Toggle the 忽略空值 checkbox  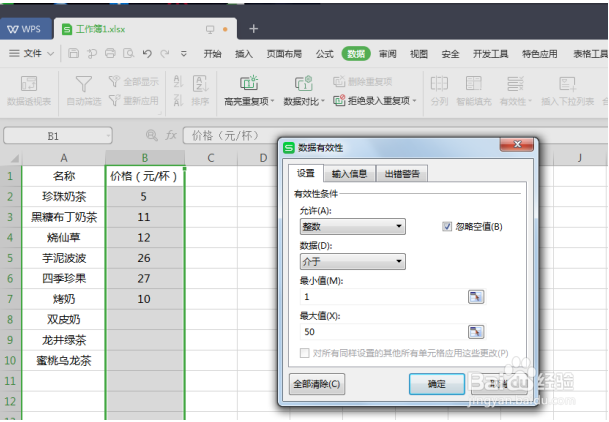tap(447, 226)
